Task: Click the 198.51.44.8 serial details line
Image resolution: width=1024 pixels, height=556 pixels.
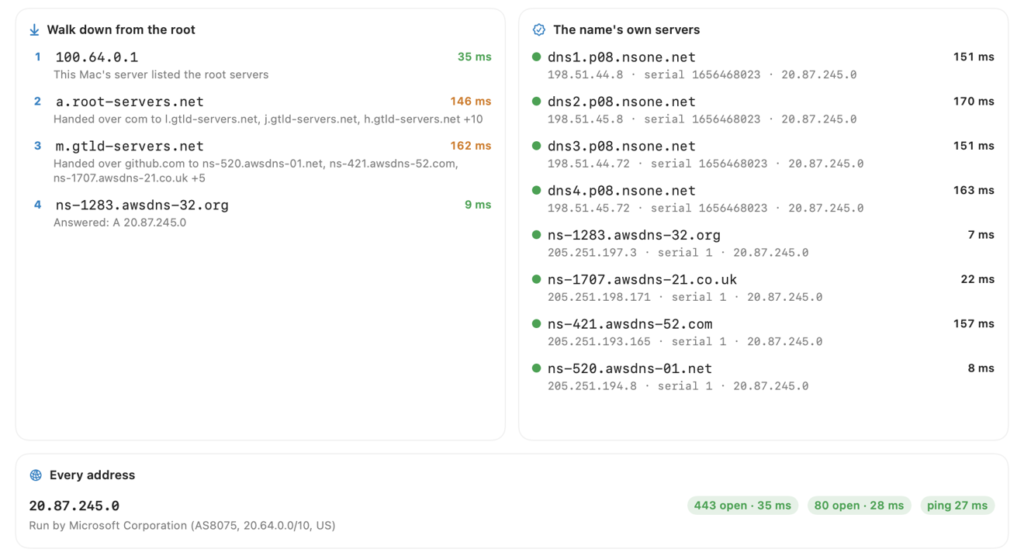Action: [x=702, y=74]
